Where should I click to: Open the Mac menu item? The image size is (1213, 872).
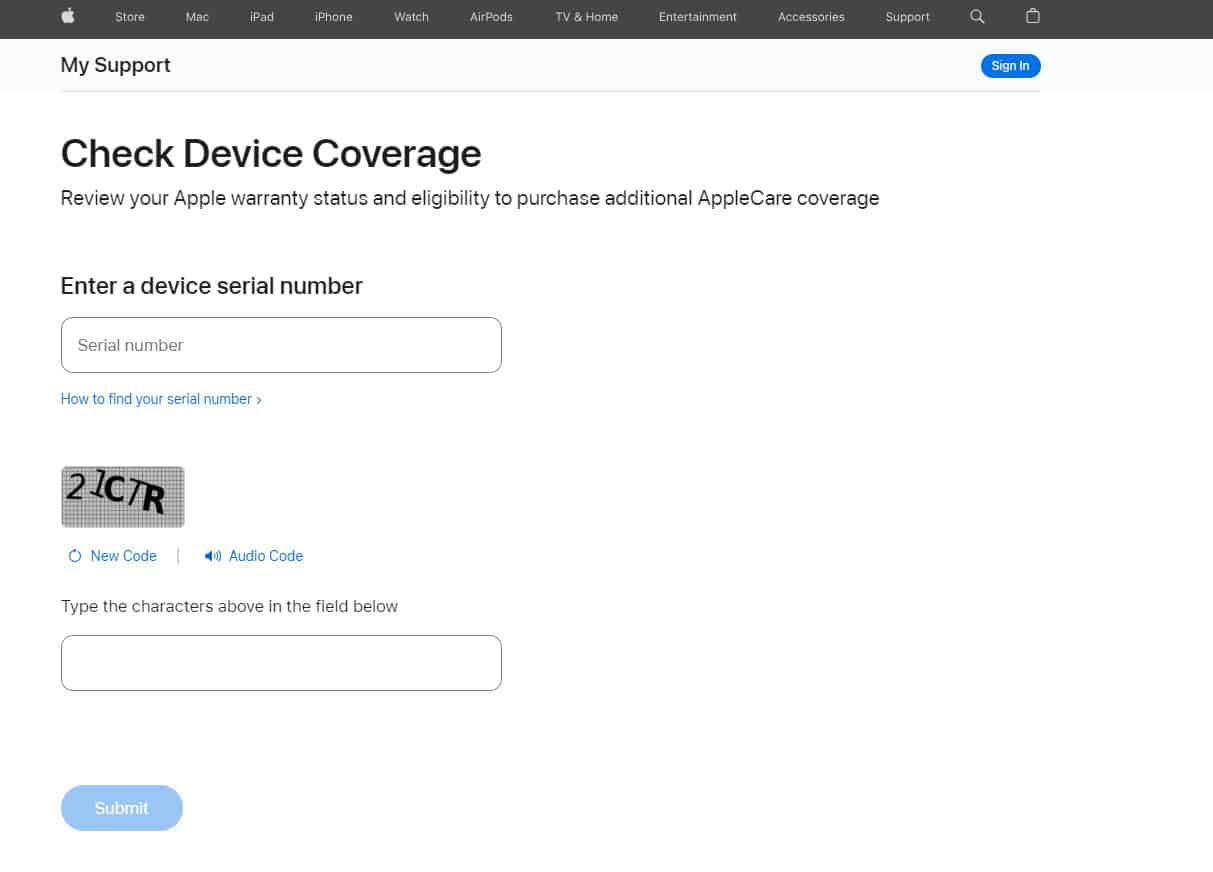coord(197,17)
